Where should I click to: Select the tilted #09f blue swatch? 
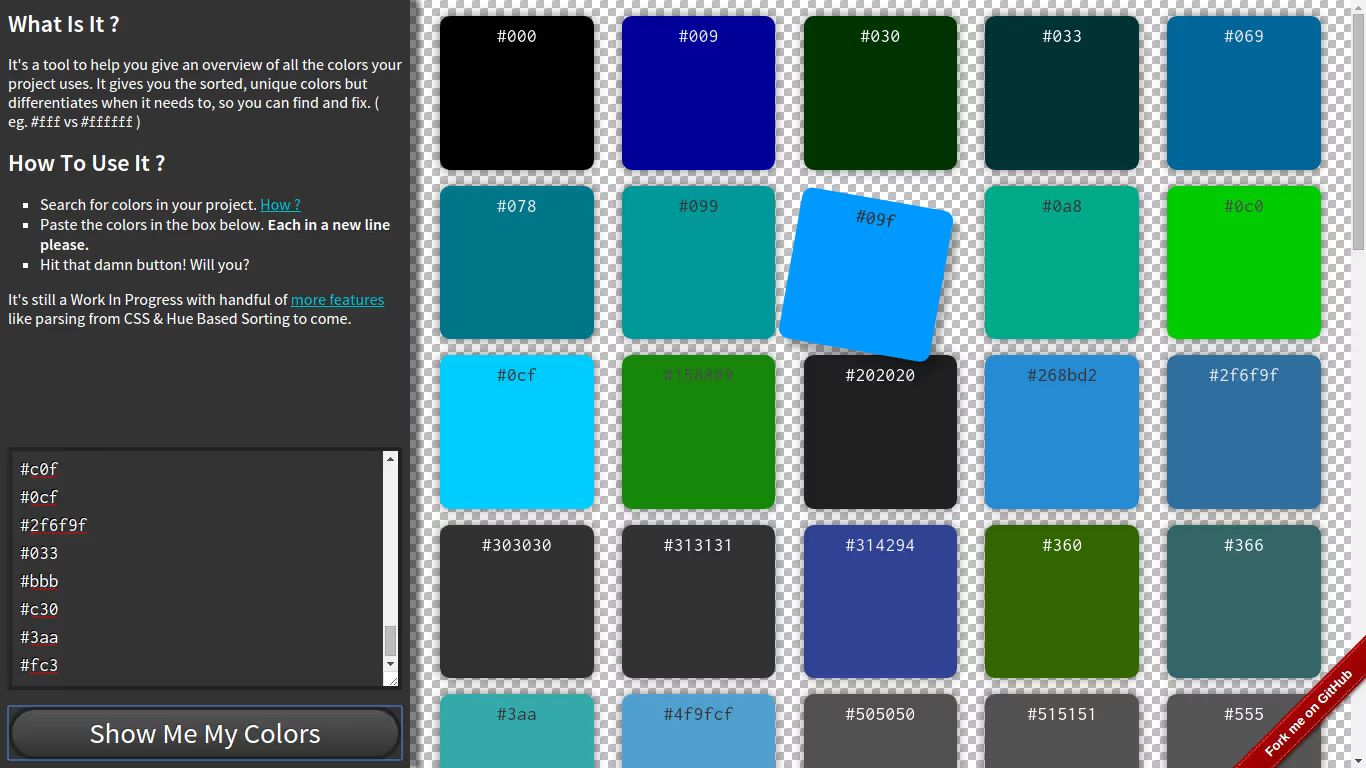coord(866,274)
